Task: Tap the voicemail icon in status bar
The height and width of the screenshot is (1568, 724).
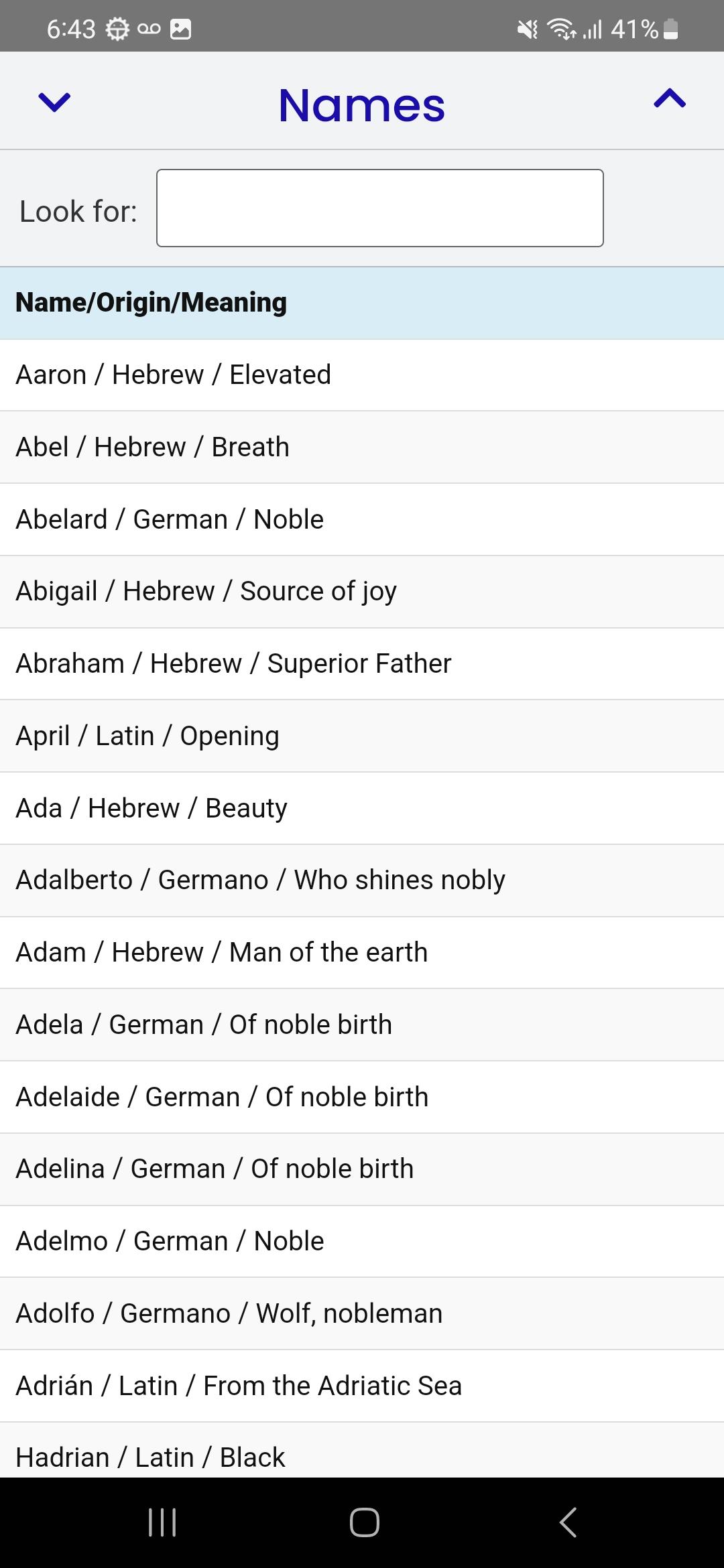Action: [149, 29]
